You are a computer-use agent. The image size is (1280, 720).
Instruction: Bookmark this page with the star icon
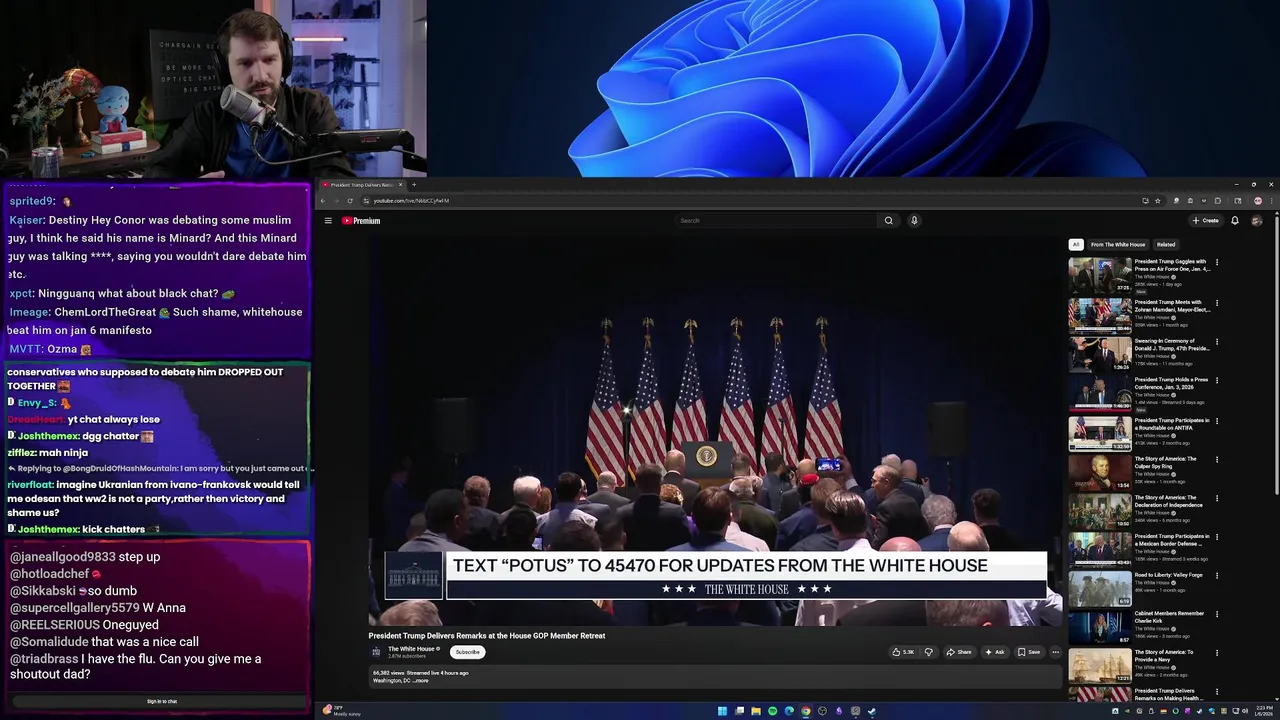click(1158, 201)
